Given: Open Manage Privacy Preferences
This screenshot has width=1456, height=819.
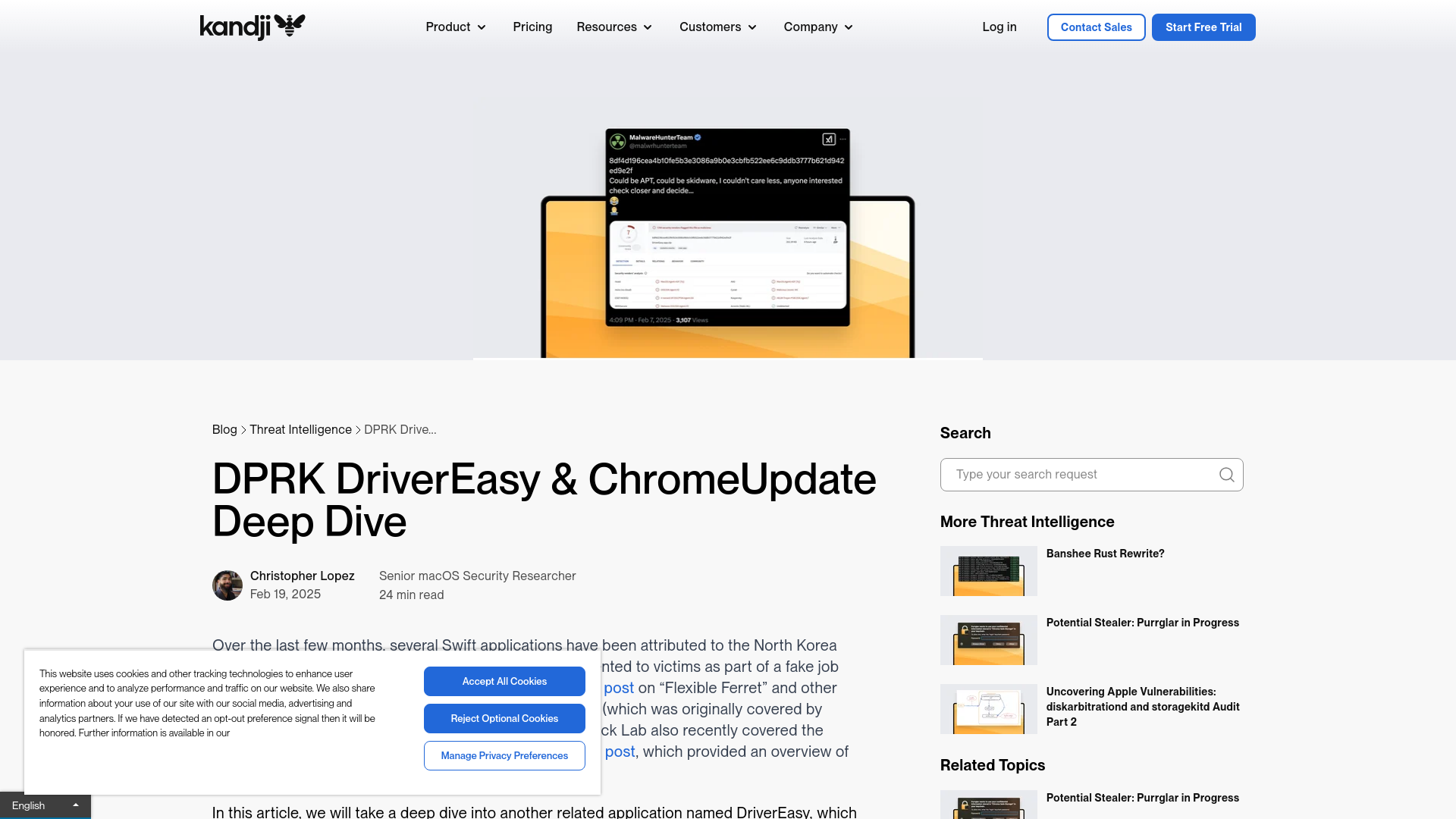Looking at the screenshot, I should [504, 755].
